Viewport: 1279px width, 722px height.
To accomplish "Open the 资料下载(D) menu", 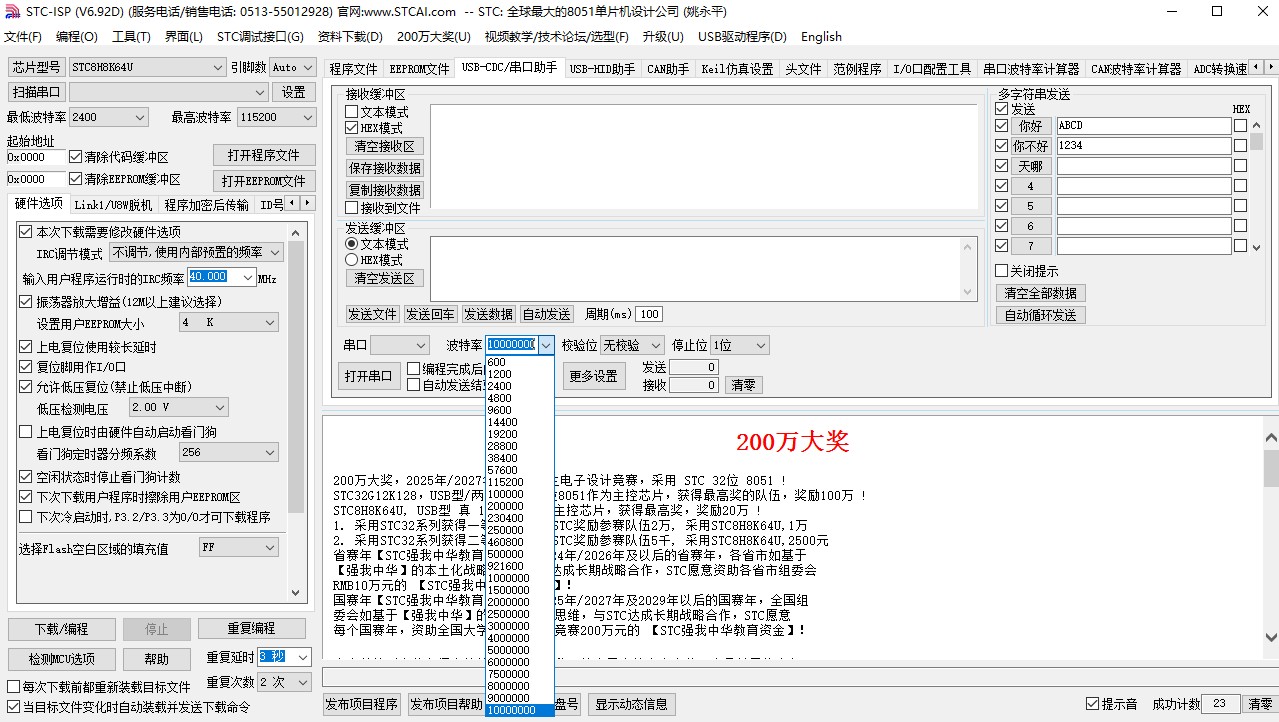I will (350, 37).
